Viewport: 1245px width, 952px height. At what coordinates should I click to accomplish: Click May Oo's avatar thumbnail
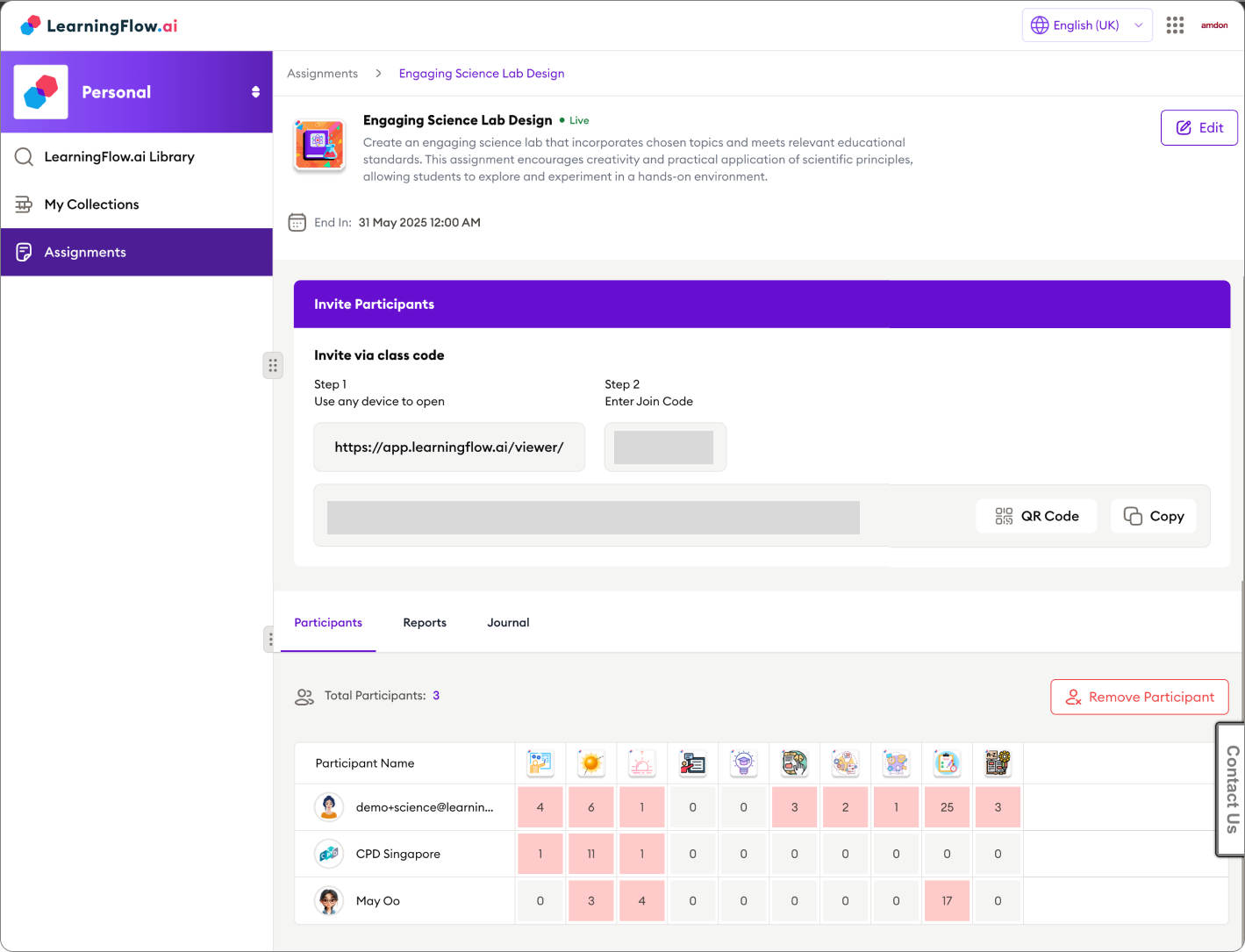pos(328,900)
